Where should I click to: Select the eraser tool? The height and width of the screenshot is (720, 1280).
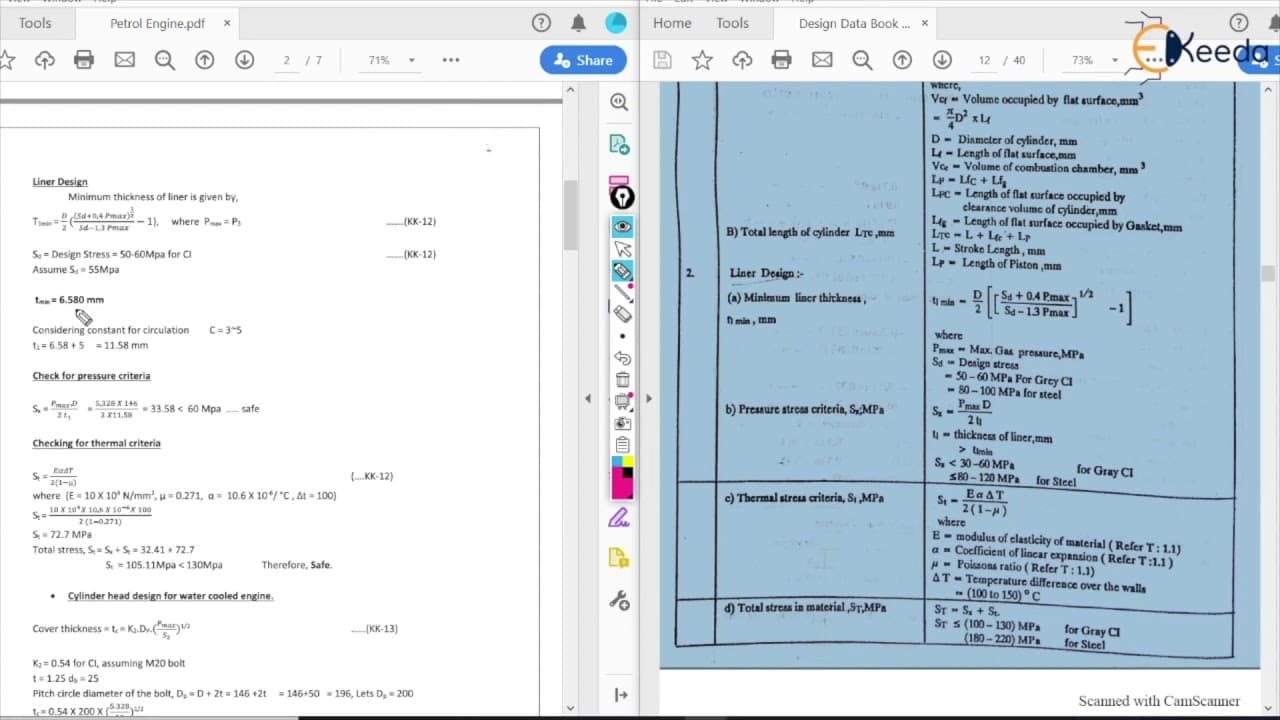point(622,314)
